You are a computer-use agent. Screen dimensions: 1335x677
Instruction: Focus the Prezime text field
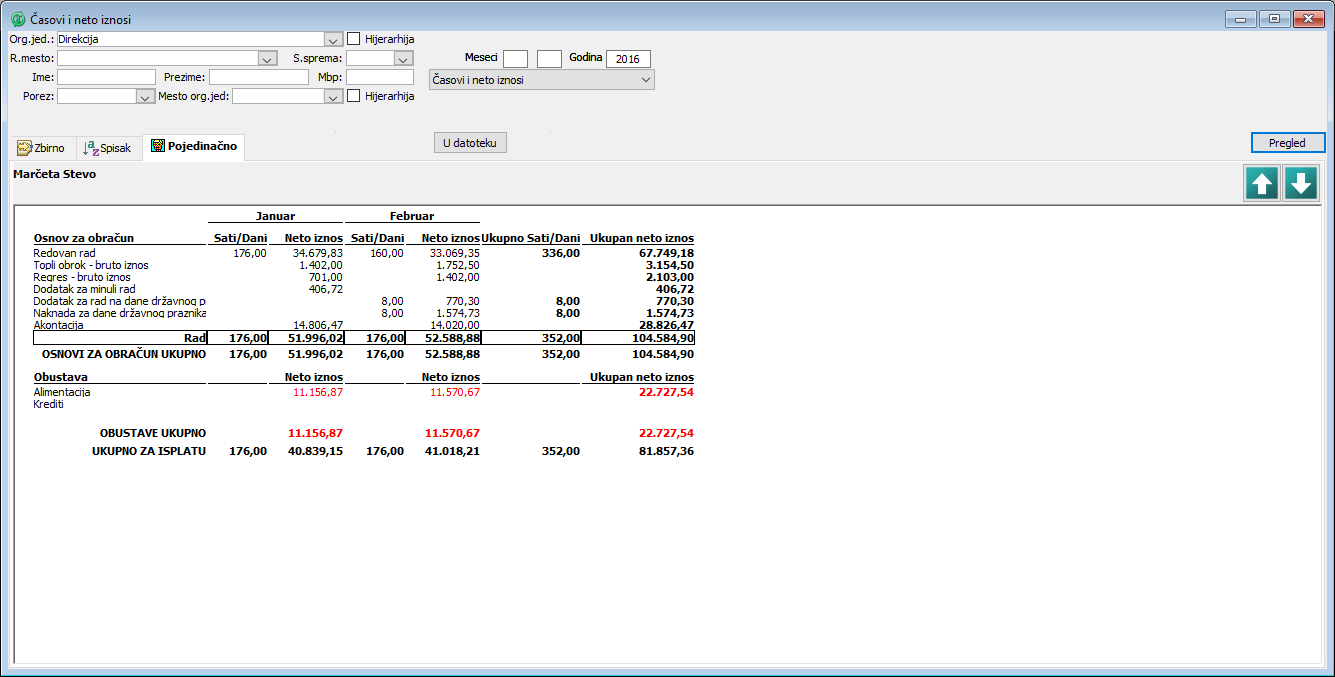coord(258,77)
